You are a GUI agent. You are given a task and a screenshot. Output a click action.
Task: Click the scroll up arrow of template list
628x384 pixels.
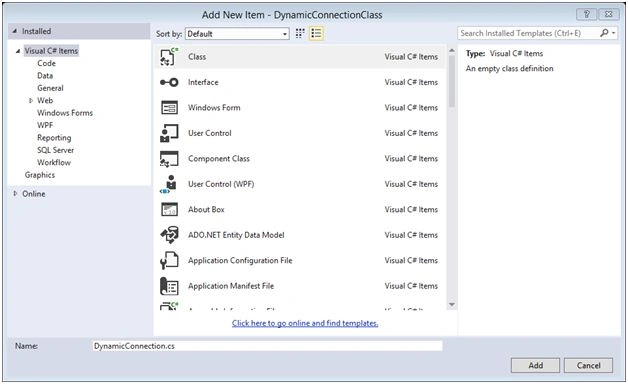click(452, 50)
